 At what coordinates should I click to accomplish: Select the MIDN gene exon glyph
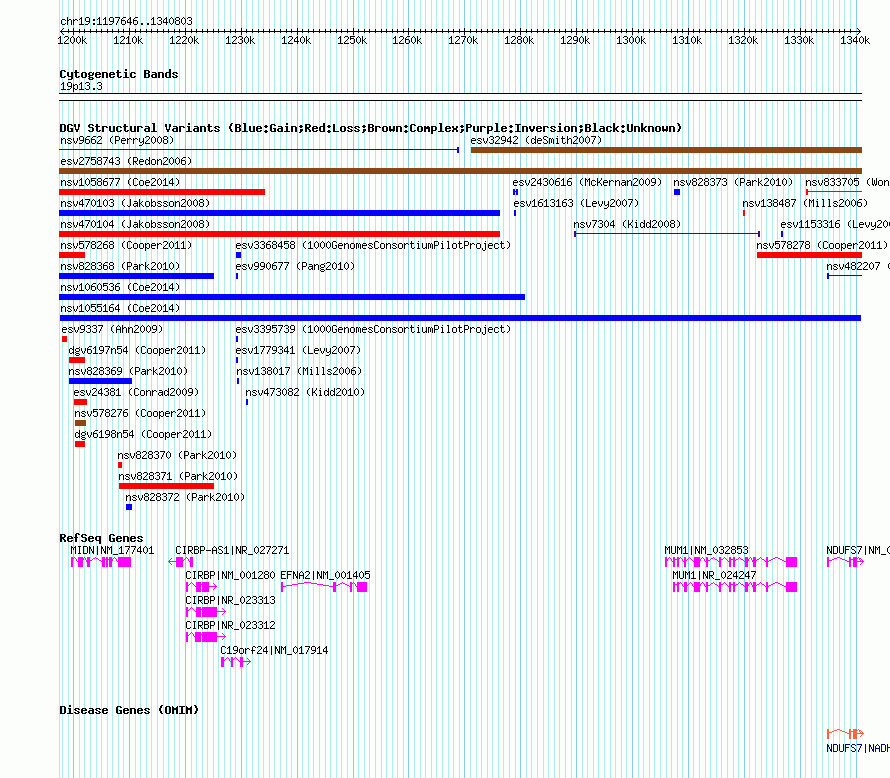click(x=101, y=562)
